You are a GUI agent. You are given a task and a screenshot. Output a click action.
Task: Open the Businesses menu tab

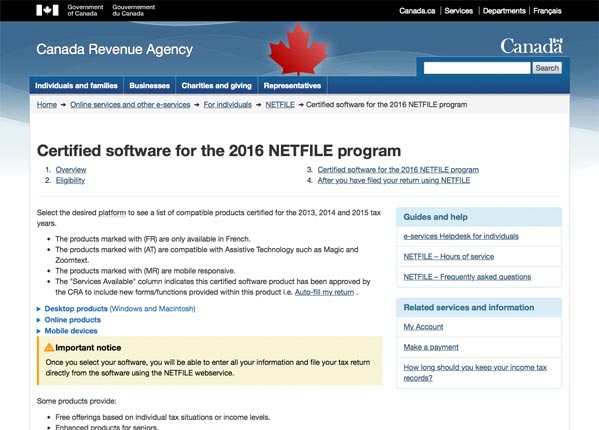(149, 86)
